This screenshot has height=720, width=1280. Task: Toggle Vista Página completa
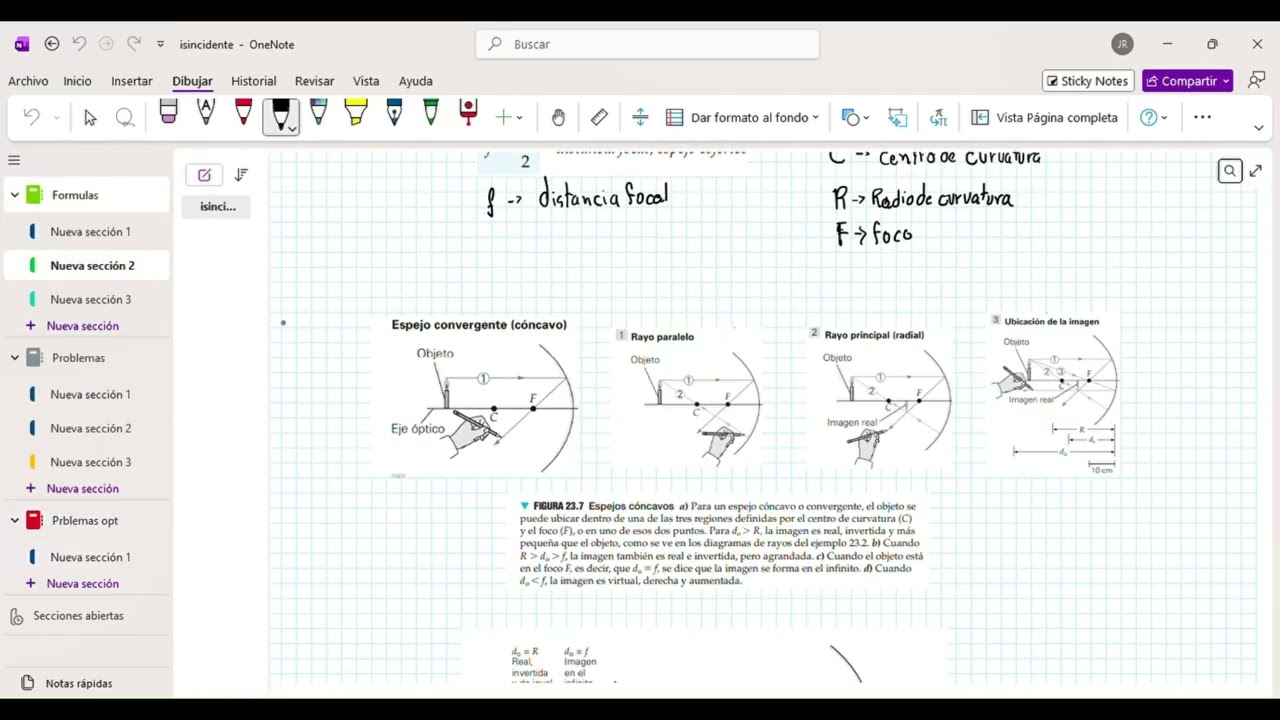tap(1045, 118)
